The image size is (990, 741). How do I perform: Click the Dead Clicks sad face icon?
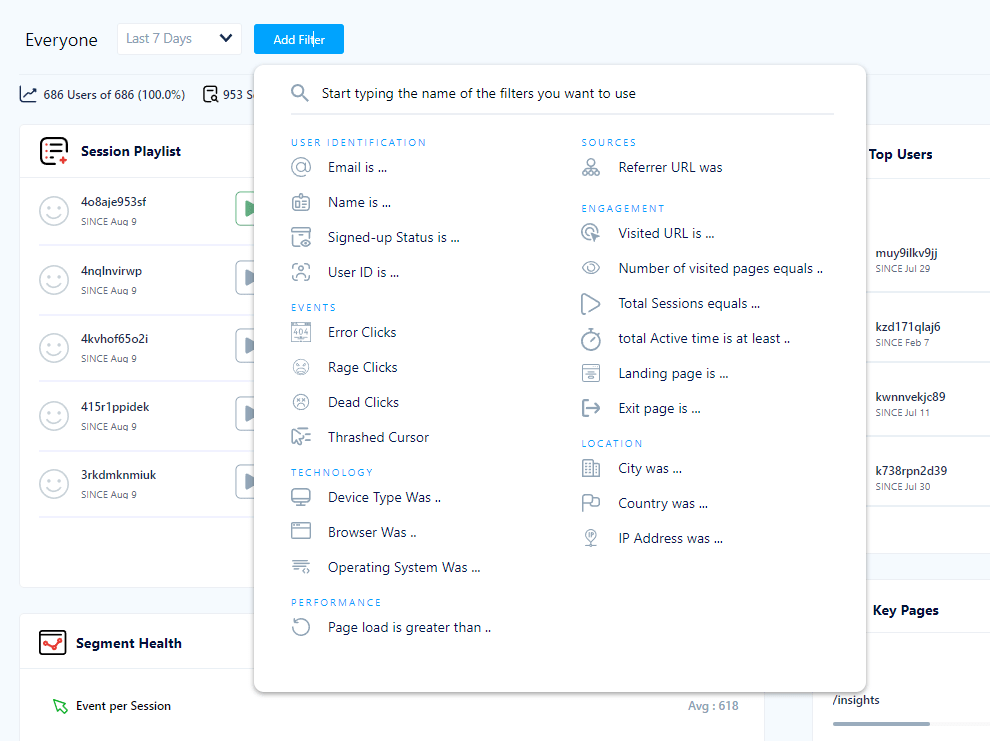pos(300,402)
